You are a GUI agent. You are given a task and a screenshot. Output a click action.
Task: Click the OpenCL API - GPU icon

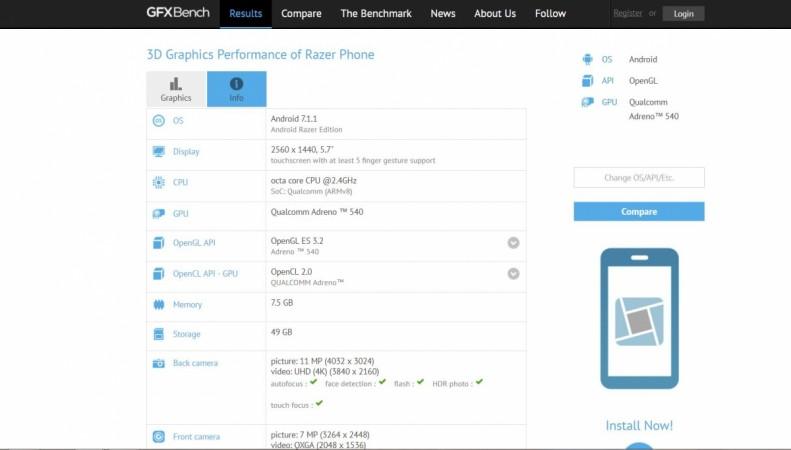coord(158,273)
